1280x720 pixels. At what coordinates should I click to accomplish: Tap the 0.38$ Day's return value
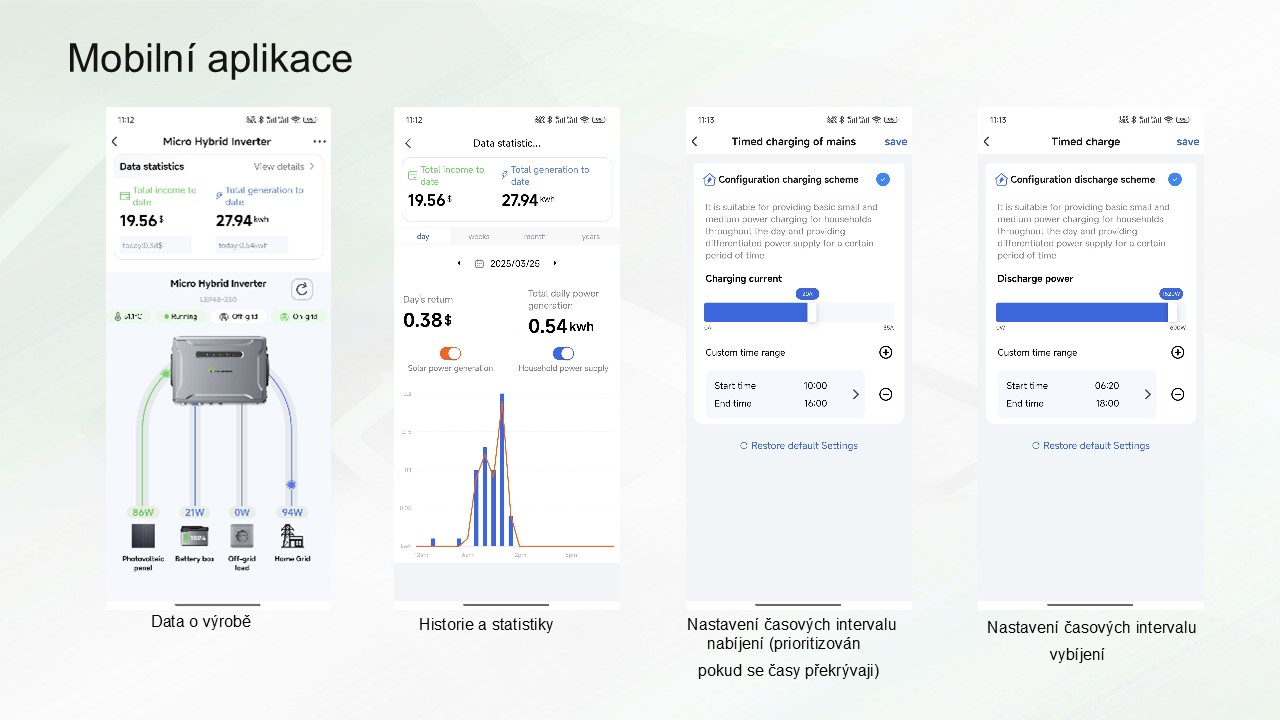428,320
